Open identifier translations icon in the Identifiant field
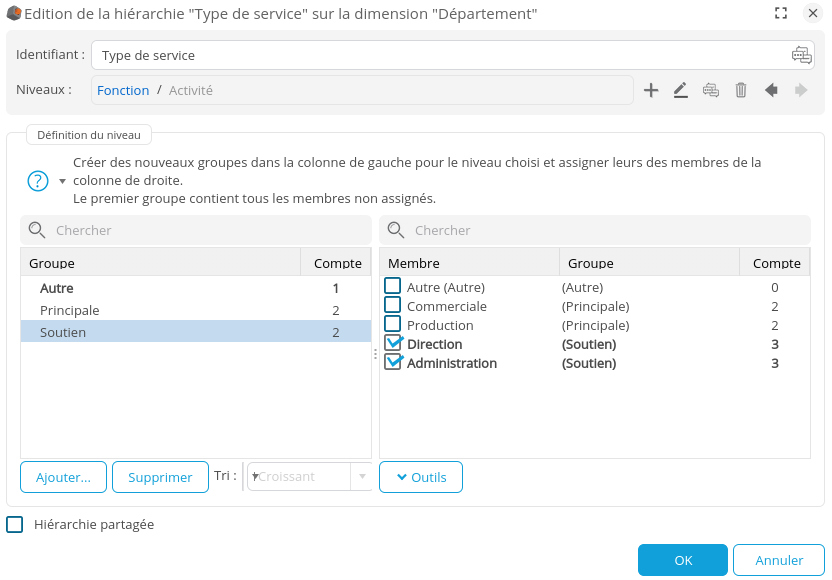 coord(801,55)
